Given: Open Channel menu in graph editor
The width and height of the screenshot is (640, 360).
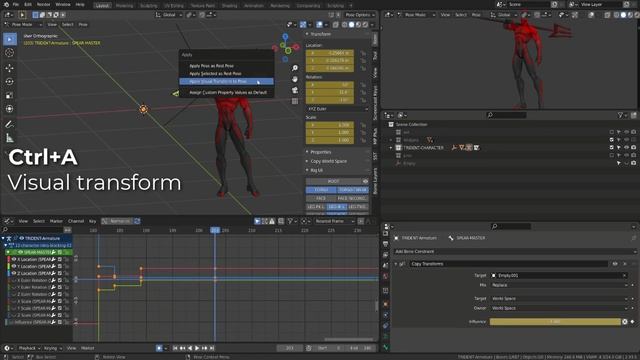Looking at the screenshot, I should pos(76,221).
